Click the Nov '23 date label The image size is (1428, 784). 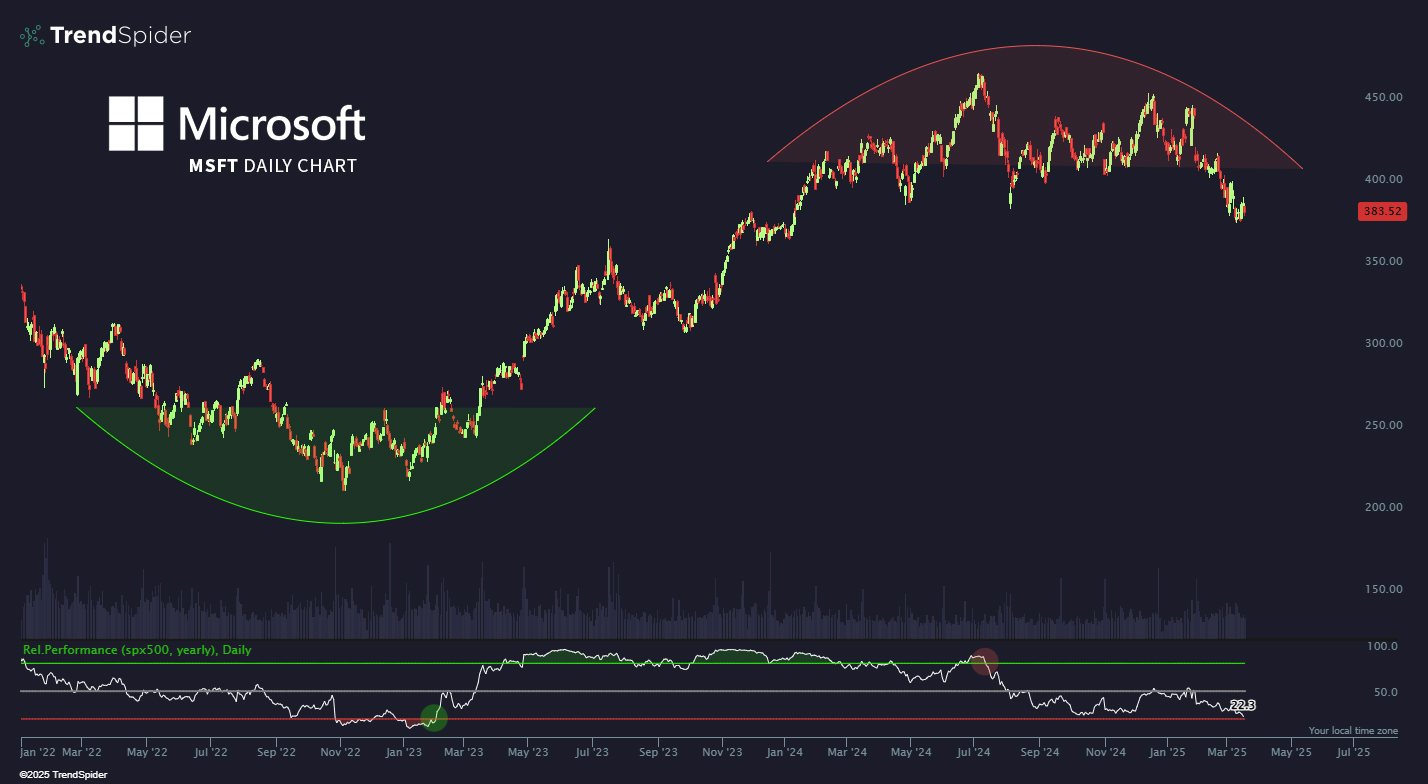coord(721,751)
